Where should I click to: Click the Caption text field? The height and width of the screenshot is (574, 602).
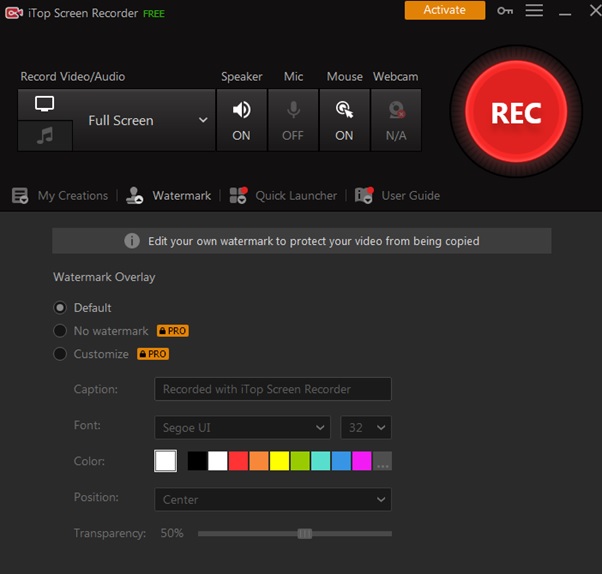pos(273,389)
